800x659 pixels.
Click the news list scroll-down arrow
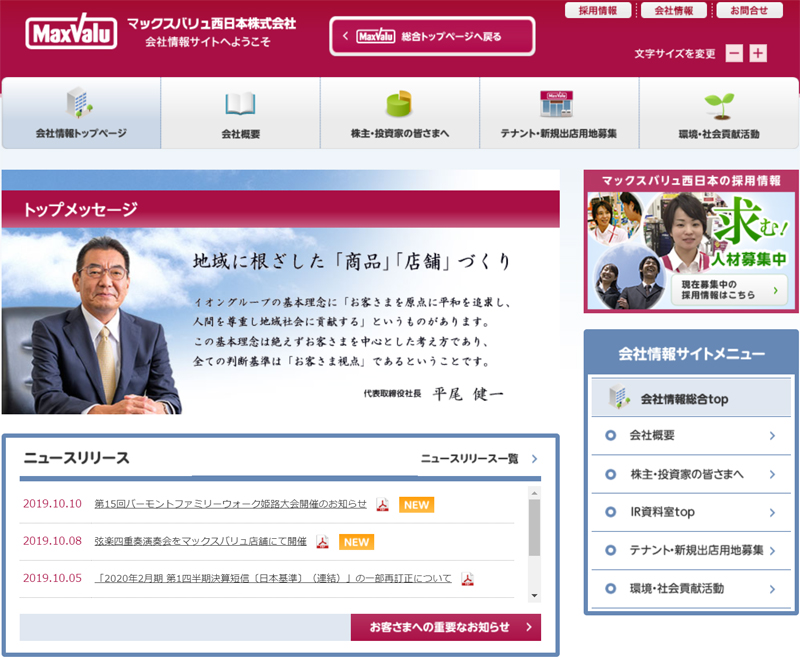tap(534, 595)
